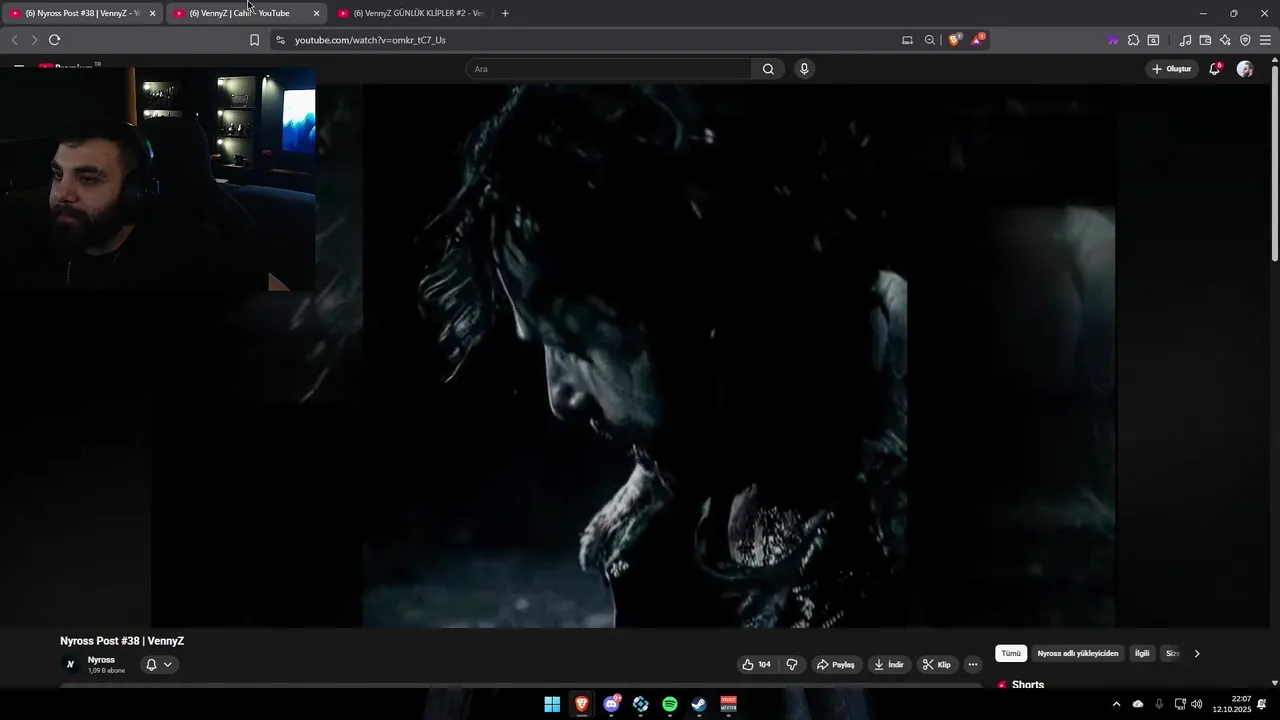The height and width of the screenshot is (720, 1280).
Task: Click the zoom-out magnifier in address bar
Action: tap(930, 40)
